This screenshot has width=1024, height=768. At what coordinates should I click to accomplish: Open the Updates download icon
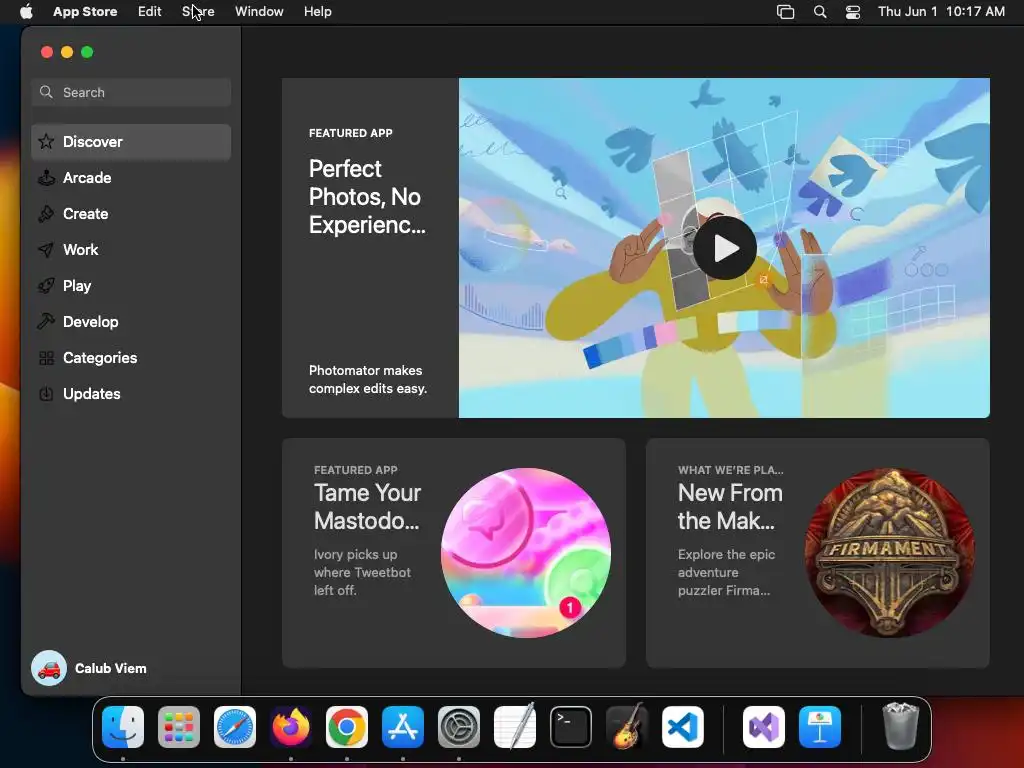[x=46, y=394]
